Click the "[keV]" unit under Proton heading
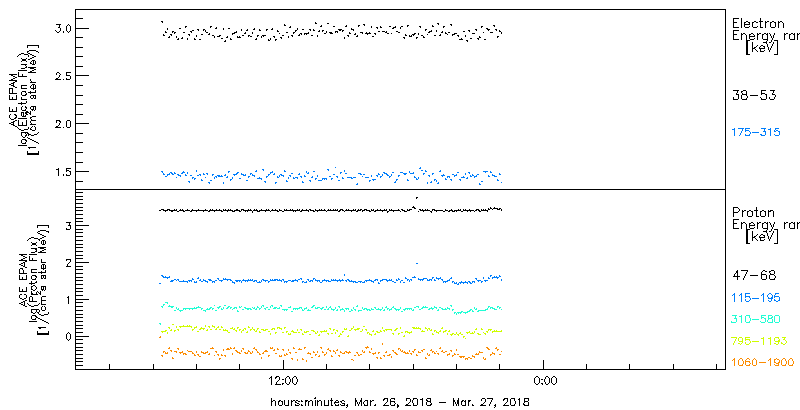 click(x=762, y=237)
